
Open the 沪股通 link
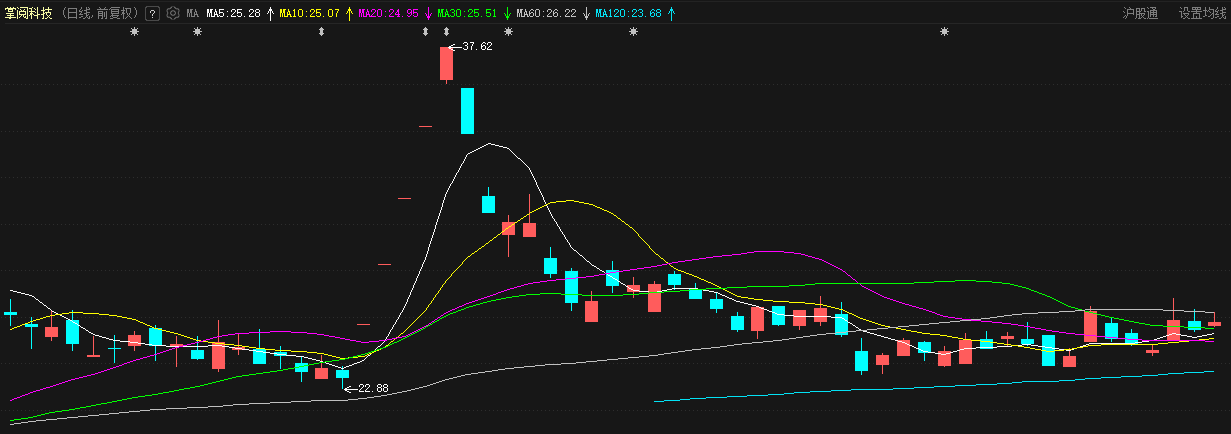[1140, 13]
